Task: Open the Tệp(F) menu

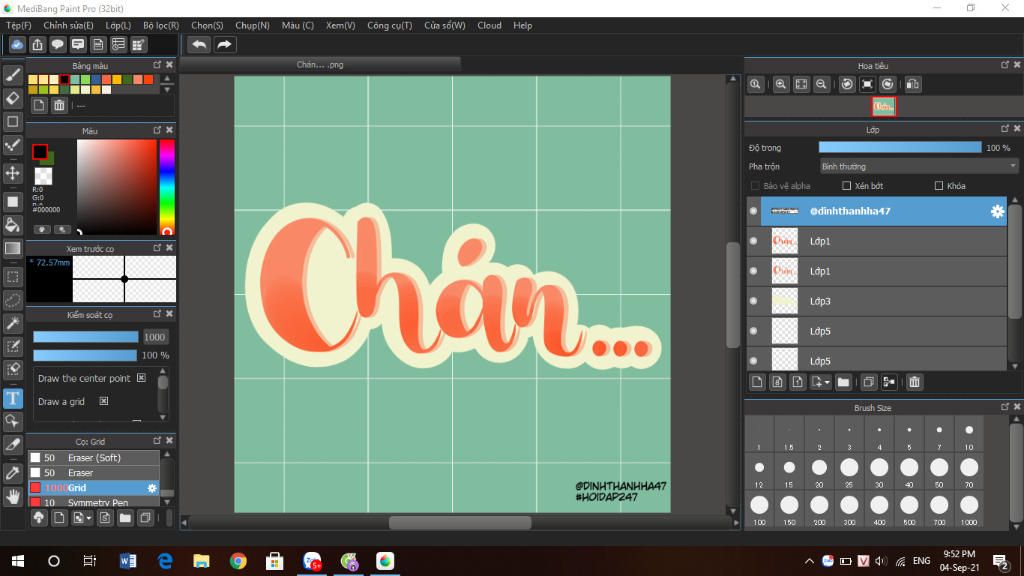Action: tap(19, 25)
